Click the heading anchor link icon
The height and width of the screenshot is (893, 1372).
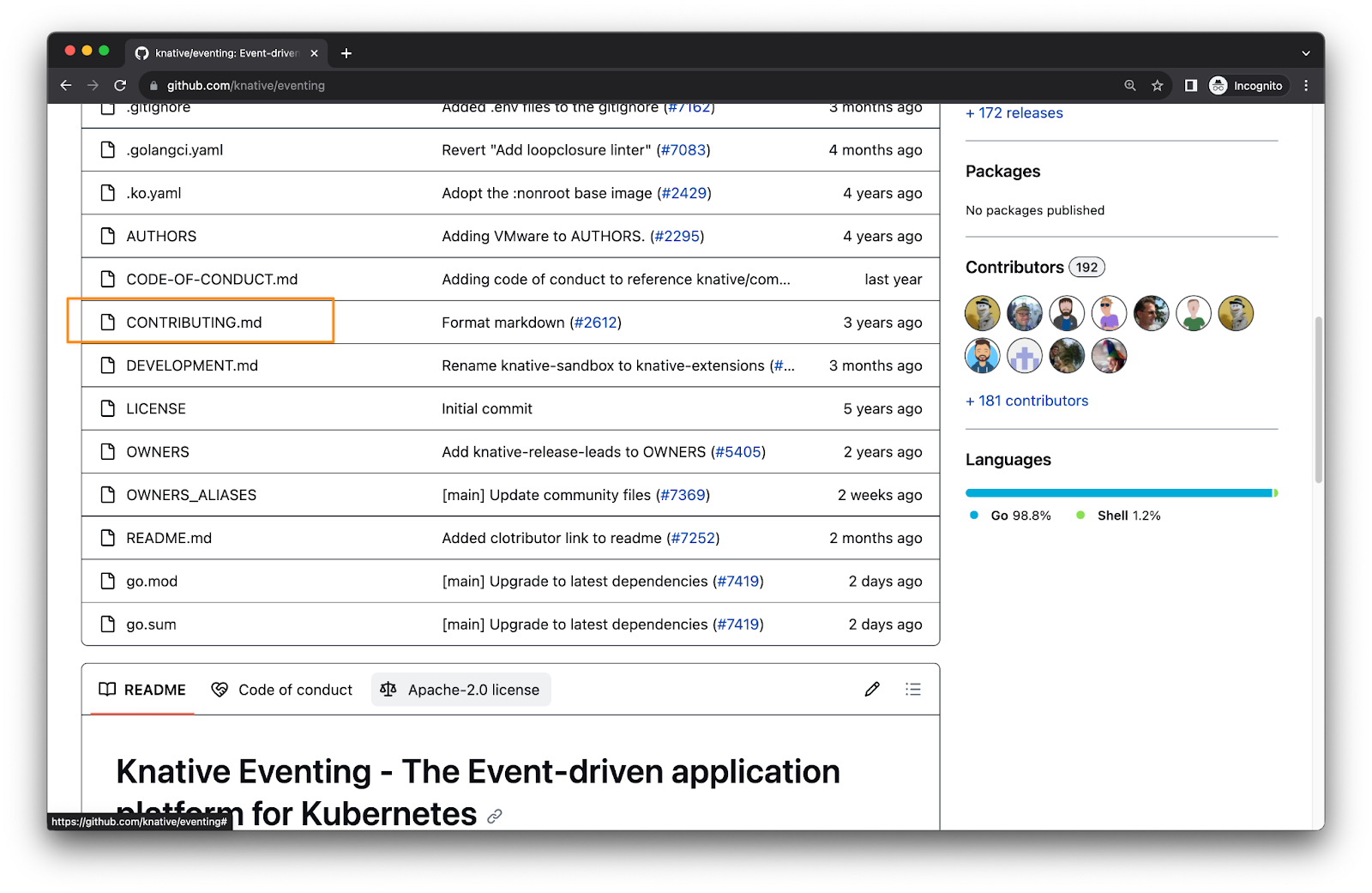(495, 817)
